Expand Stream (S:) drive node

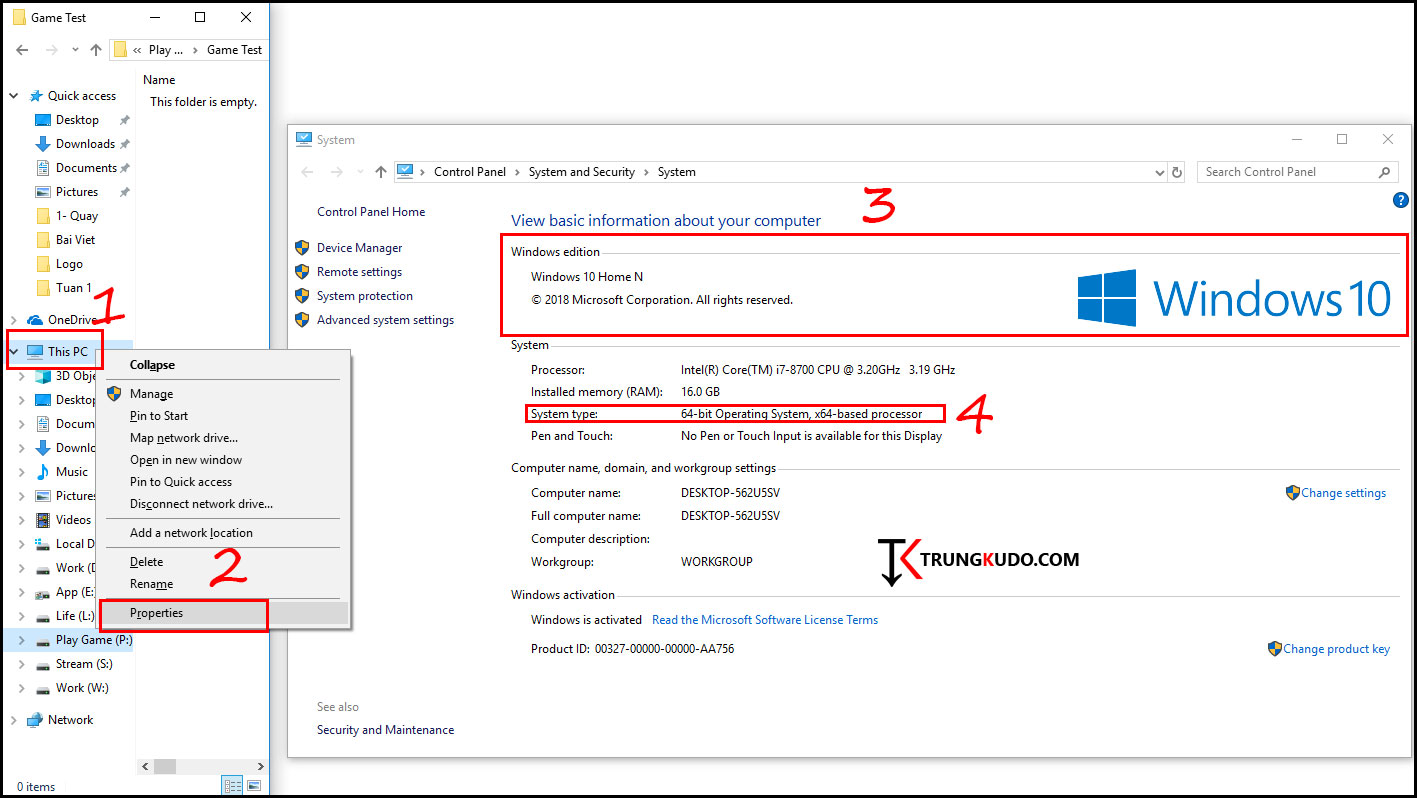point(22,664)
